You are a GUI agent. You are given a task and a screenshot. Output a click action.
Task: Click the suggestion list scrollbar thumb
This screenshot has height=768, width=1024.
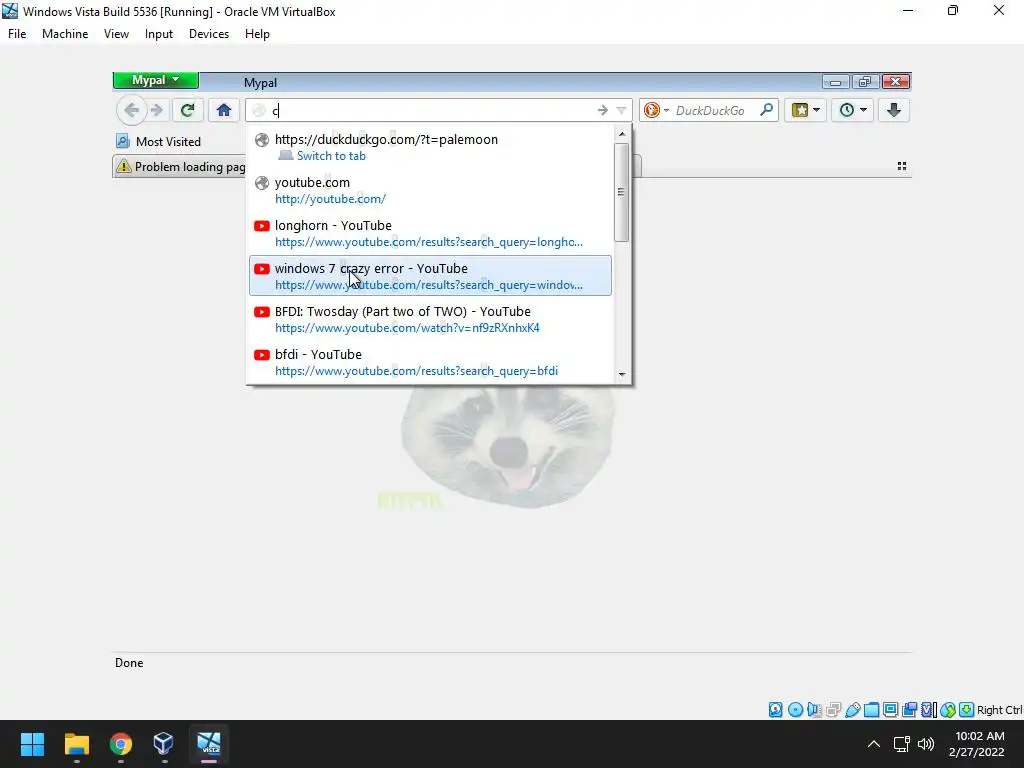622,192
